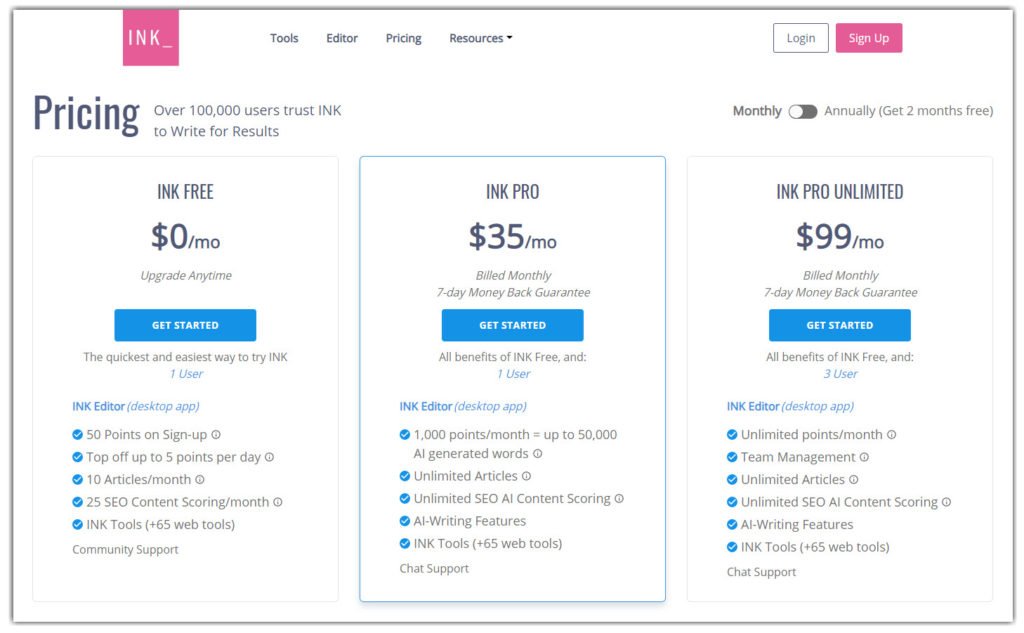Screen dimensions: 1024x633
Task: Click the pink INK logo
Action: [x=151, y=37]
